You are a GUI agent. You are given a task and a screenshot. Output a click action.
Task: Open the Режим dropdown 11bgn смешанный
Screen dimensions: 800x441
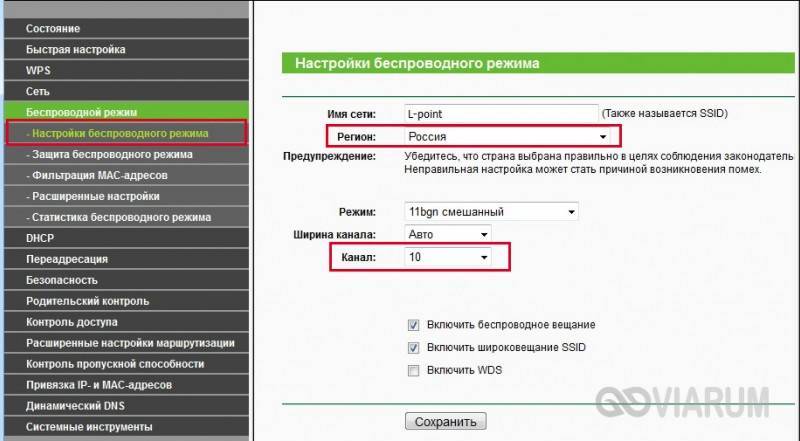[x=491, y=211]
